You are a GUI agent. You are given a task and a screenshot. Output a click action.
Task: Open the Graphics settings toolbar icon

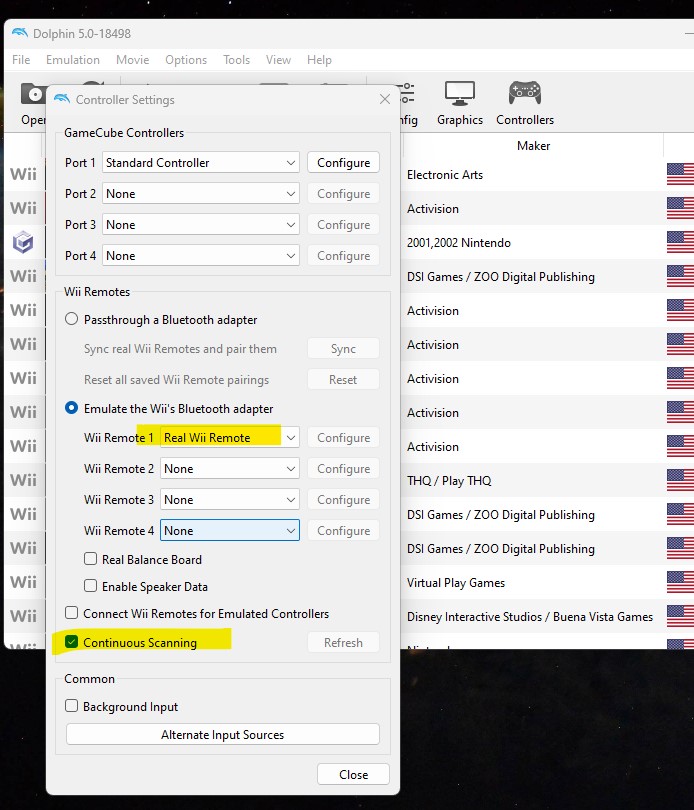click(459, 104)
